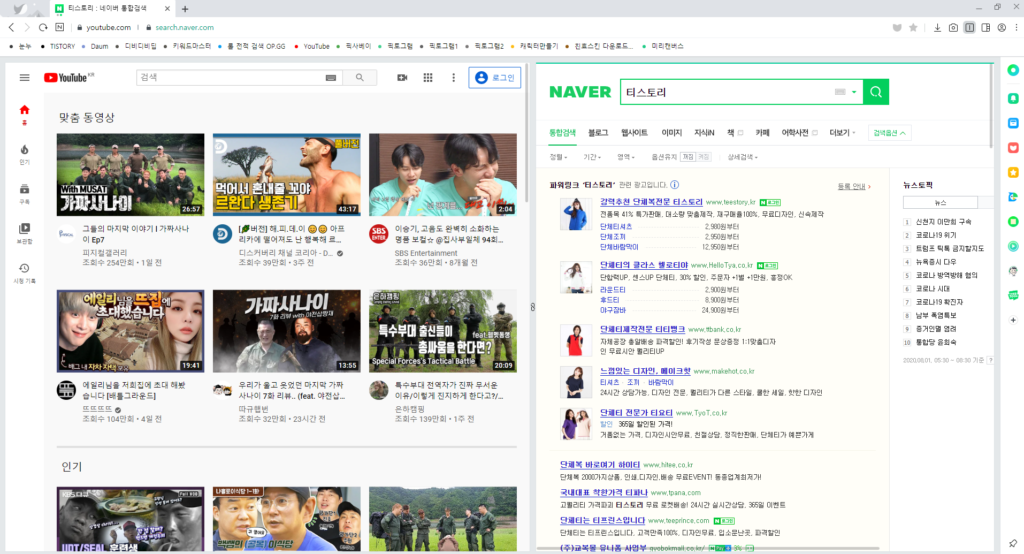This screenshot has height=554, width=1024.
Task: Toggle dual tab split-view icon
Action: click(x=970, y=27)
